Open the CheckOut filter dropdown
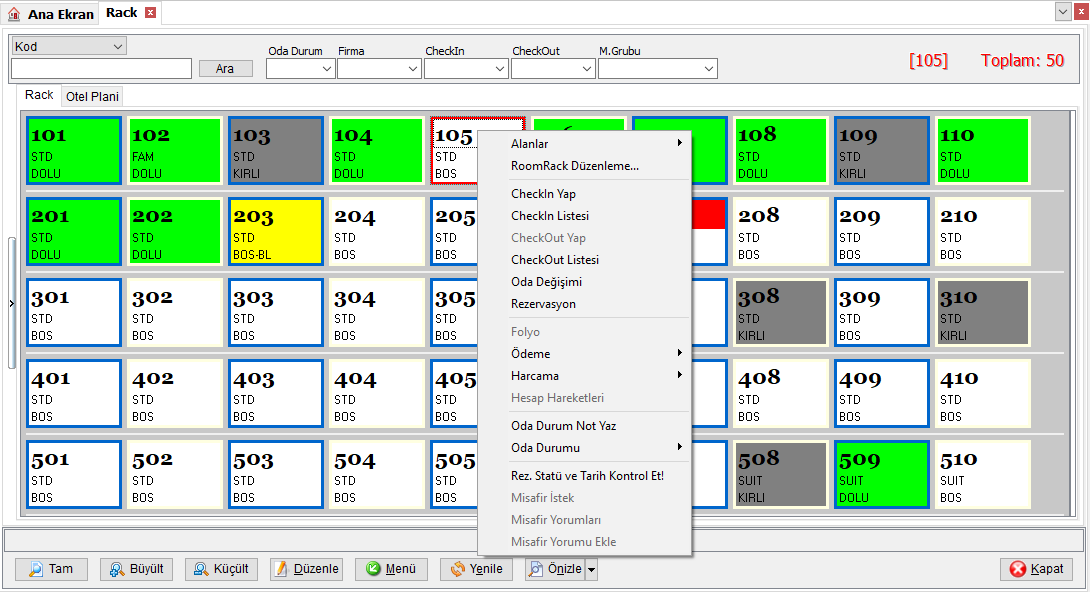Viewport: 1090px width, 592px height. pos(587,69)
